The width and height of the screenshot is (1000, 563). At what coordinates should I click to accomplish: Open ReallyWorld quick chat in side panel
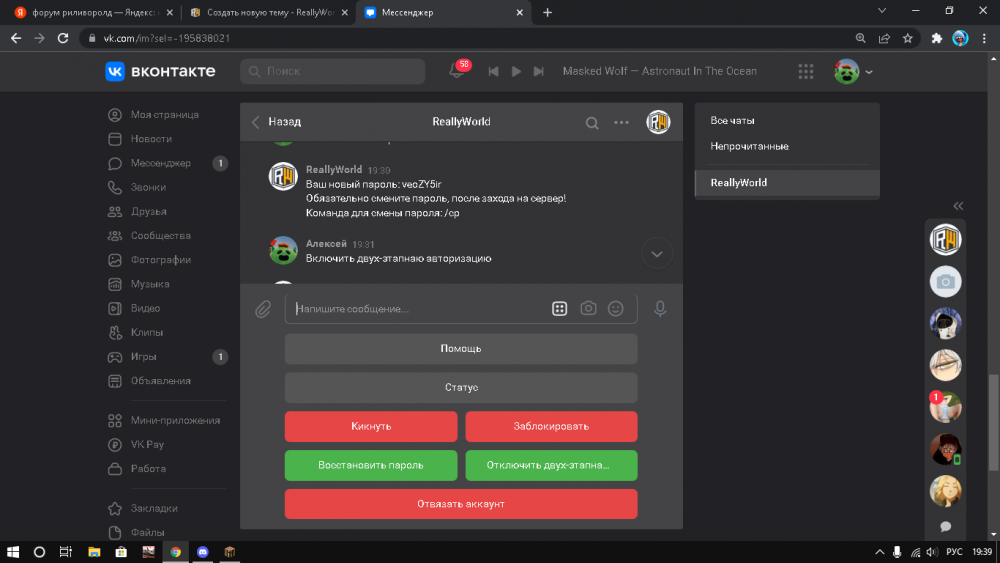pos(945,240)
